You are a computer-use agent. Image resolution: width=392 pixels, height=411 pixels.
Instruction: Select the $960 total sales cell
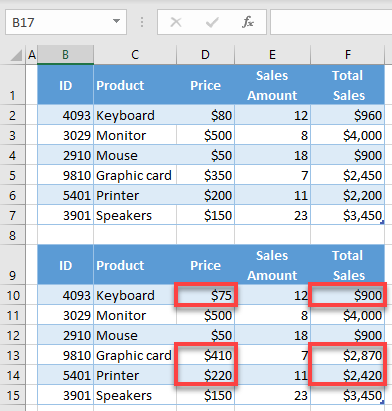(x=348, y=115)
